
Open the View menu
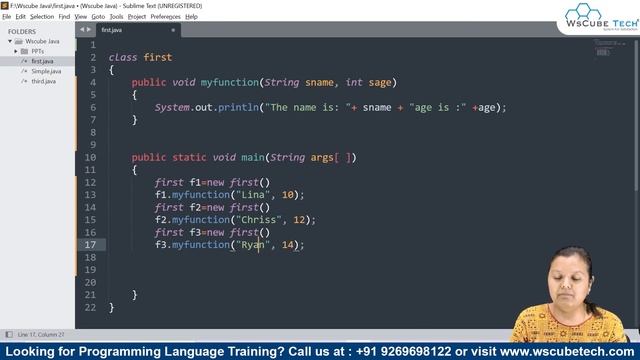pos(80,17)
